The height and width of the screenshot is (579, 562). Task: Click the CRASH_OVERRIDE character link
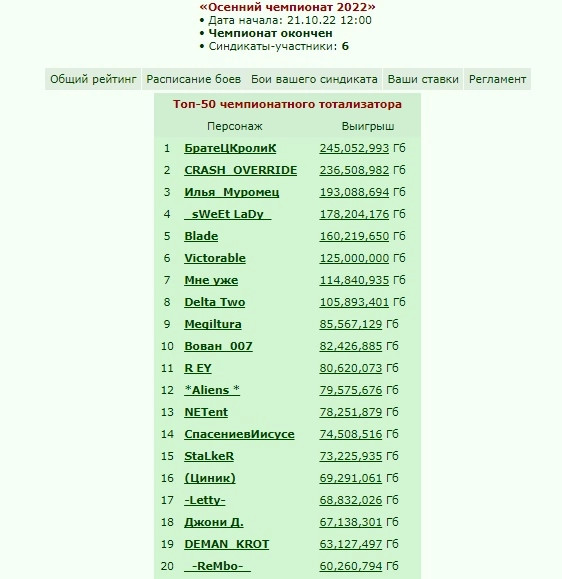pos(240,170)
